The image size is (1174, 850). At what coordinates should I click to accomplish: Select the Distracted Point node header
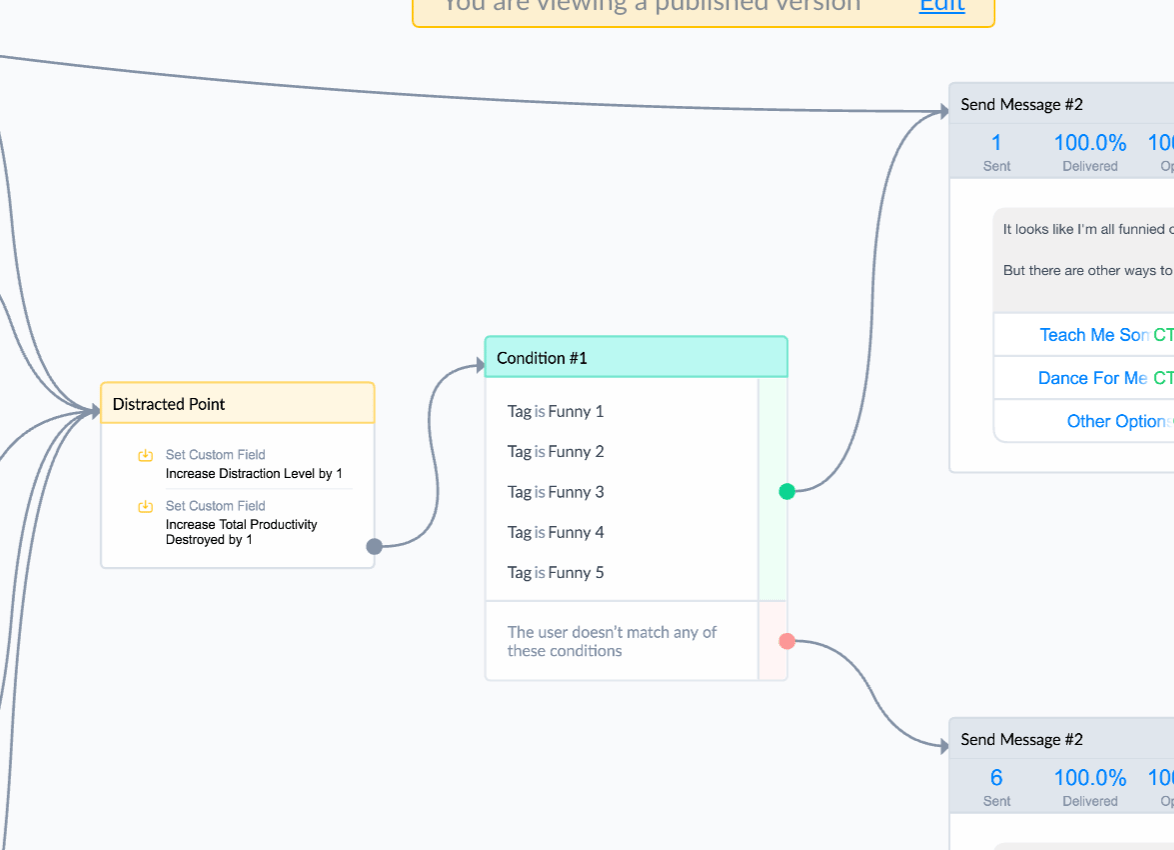[237, 404]
